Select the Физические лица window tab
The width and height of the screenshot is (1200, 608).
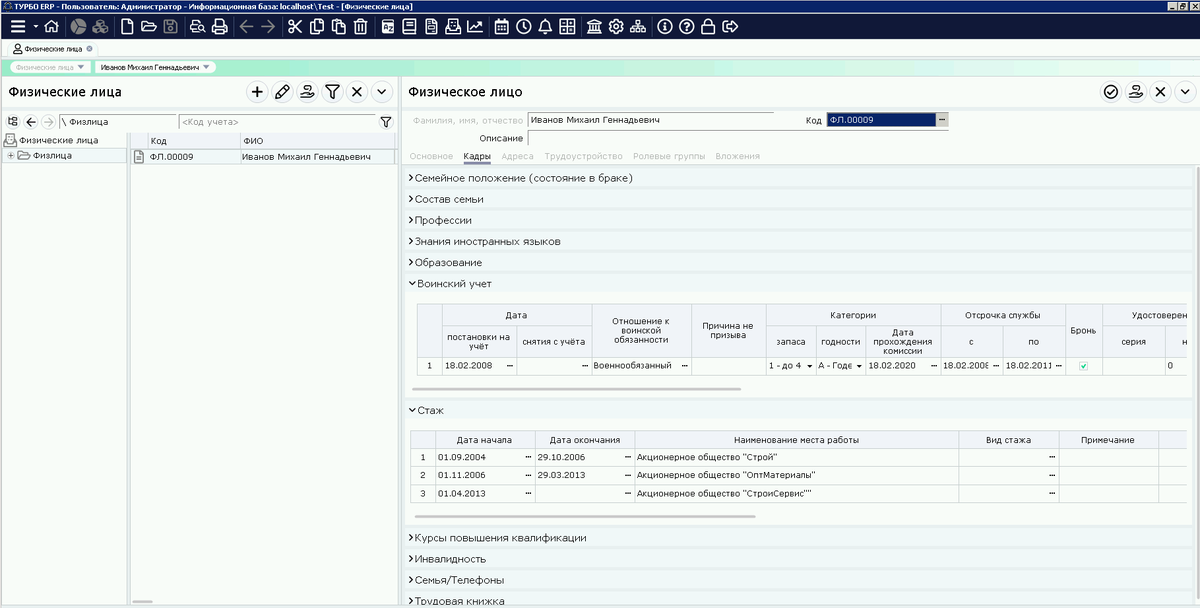click(53, 48)
